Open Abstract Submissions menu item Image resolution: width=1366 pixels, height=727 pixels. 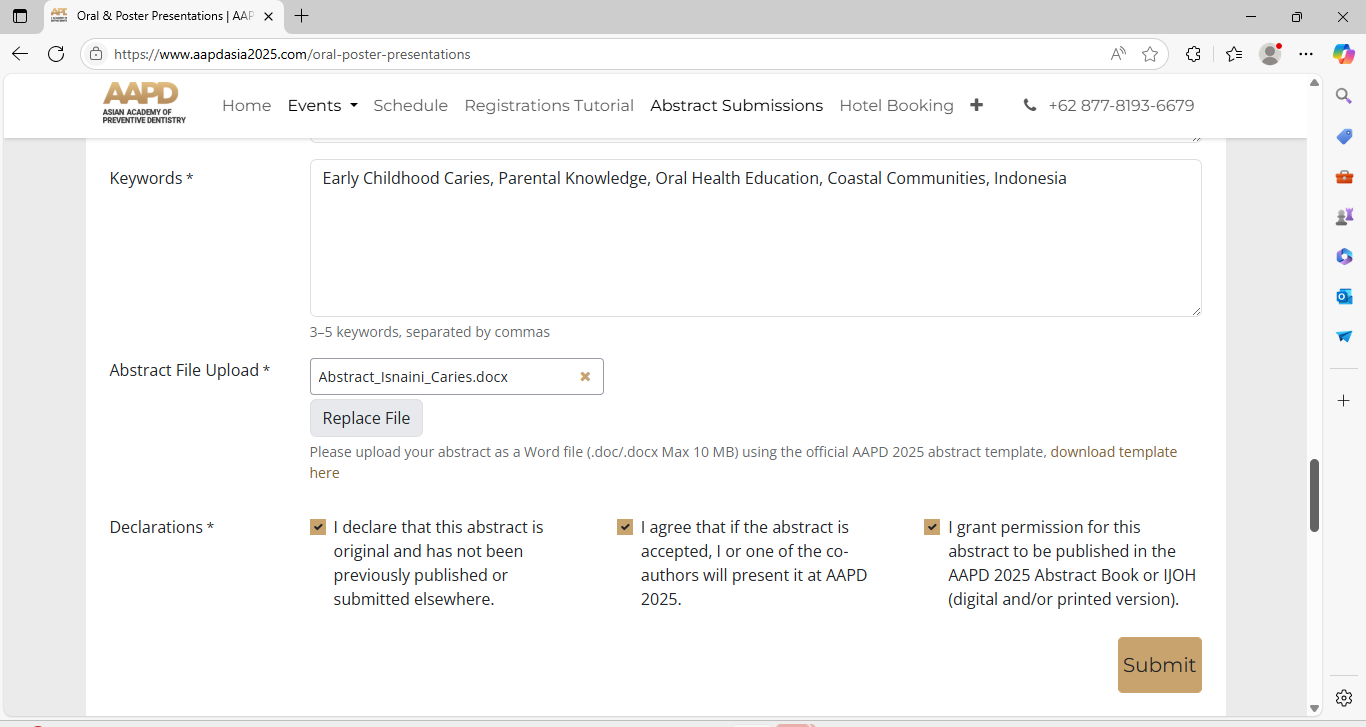[x=737, y=105]
